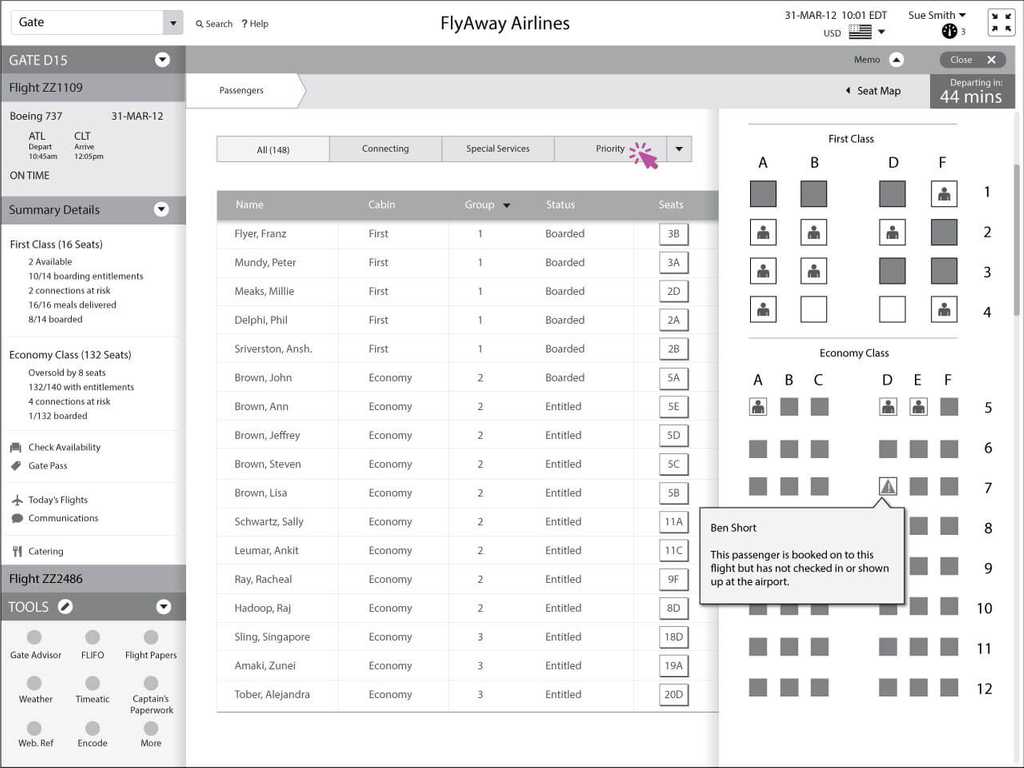Open the Weather tool

(35, 682)
